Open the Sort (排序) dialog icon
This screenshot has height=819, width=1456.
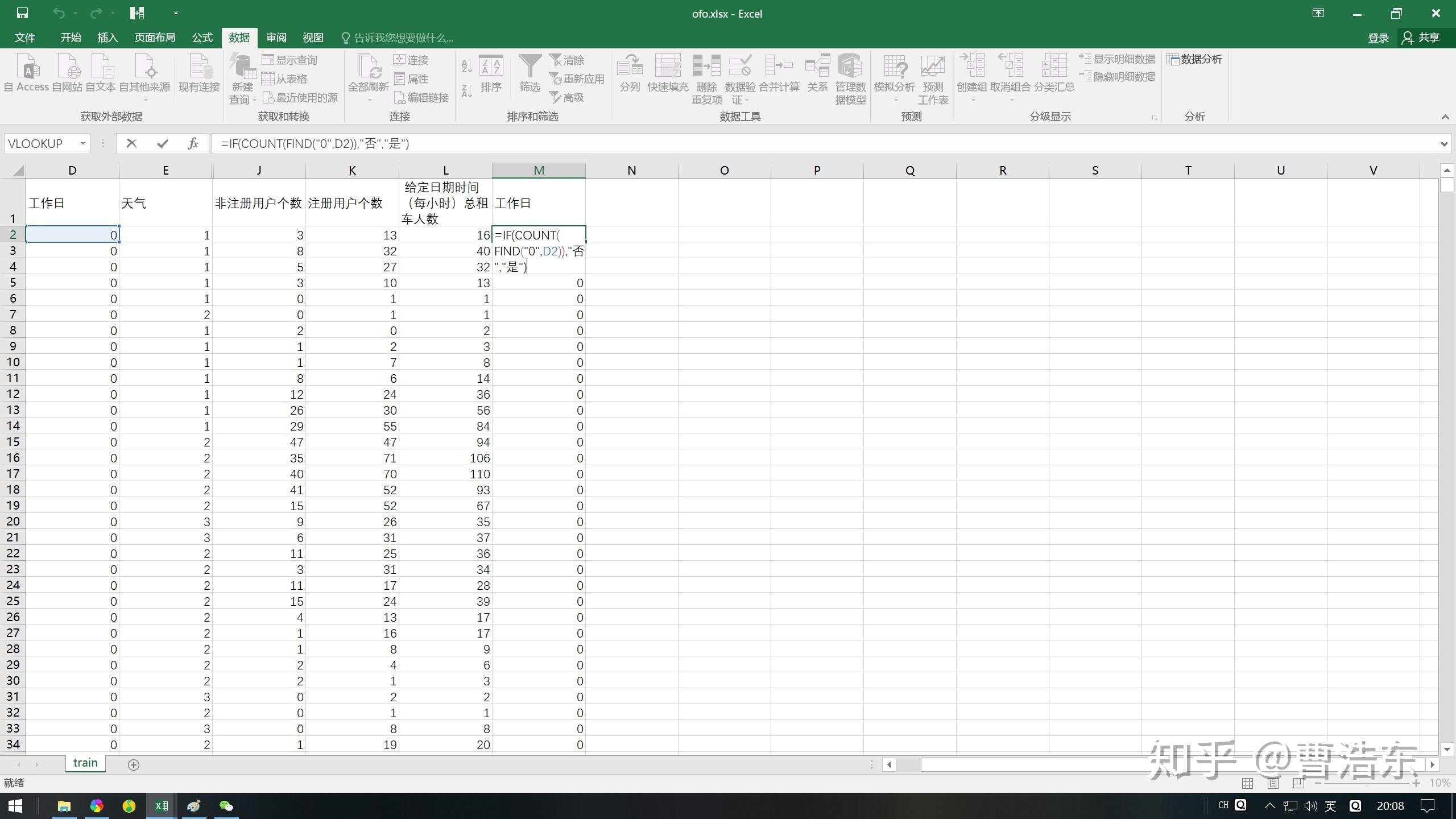pos(491,73)
